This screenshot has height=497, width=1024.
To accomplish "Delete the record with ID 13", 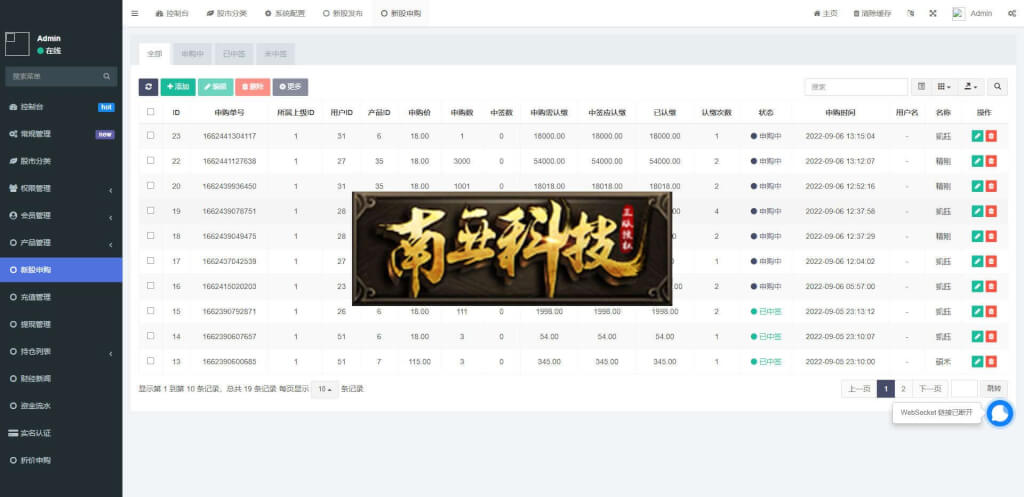I will coord(991,361).
